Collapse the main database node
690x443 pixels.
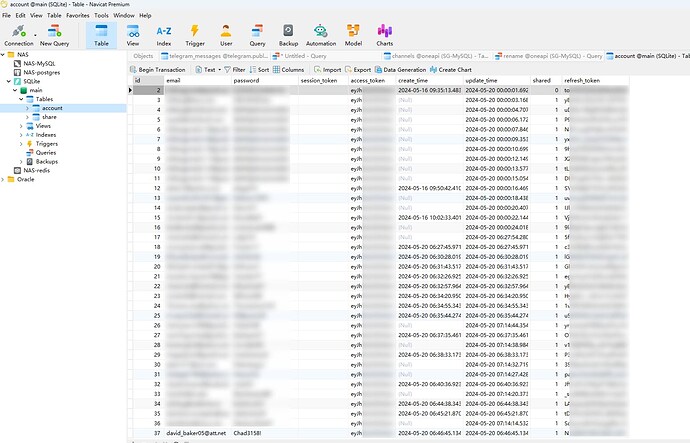[x=15, y=90]
